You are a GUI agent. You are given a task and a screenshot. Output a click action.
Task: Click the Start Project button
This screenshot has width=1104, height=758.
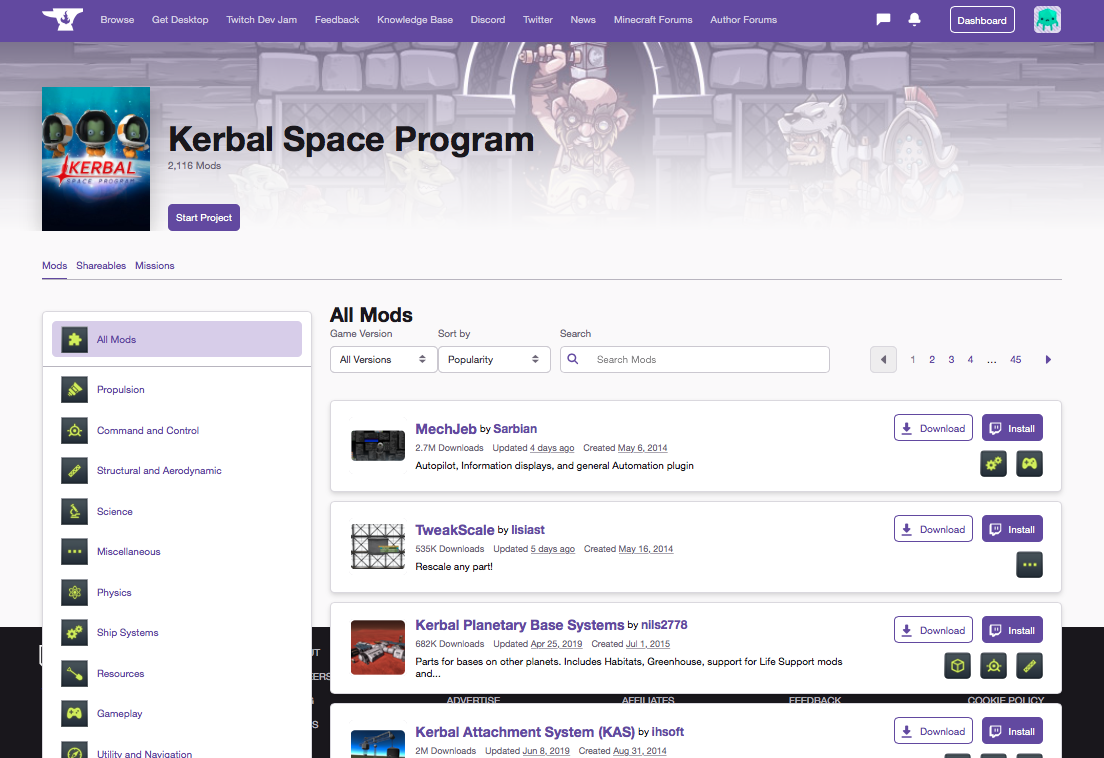click(204, 217)
